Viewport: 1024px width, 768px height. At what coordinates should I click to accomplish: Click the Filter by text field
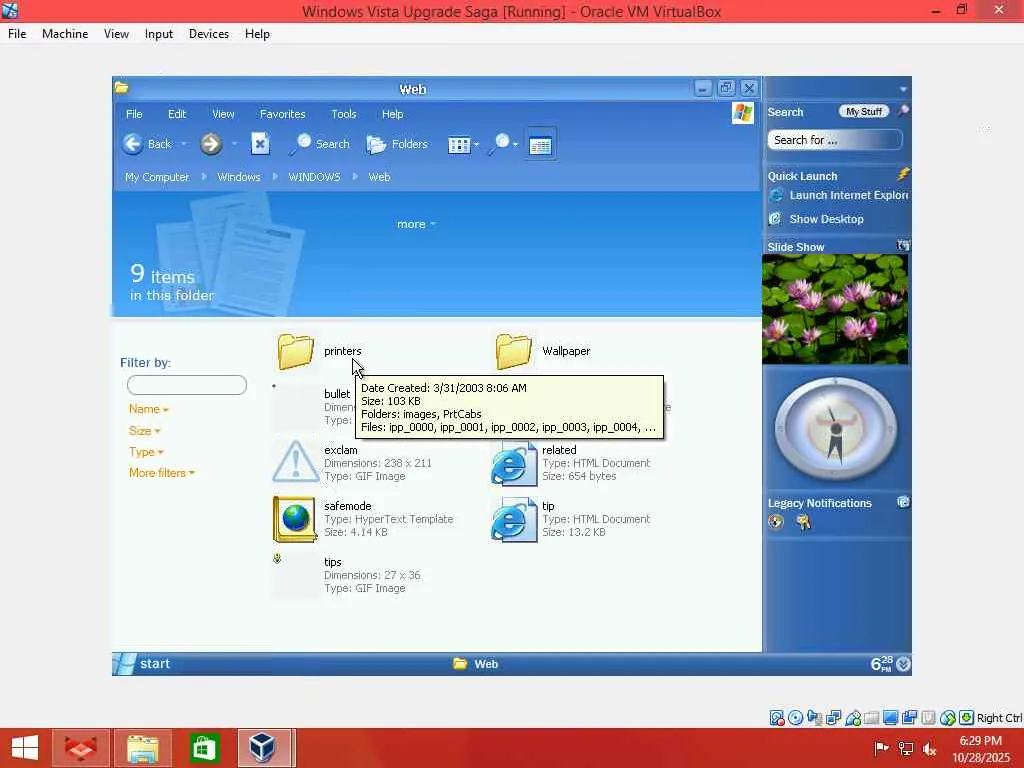point(187,385)
